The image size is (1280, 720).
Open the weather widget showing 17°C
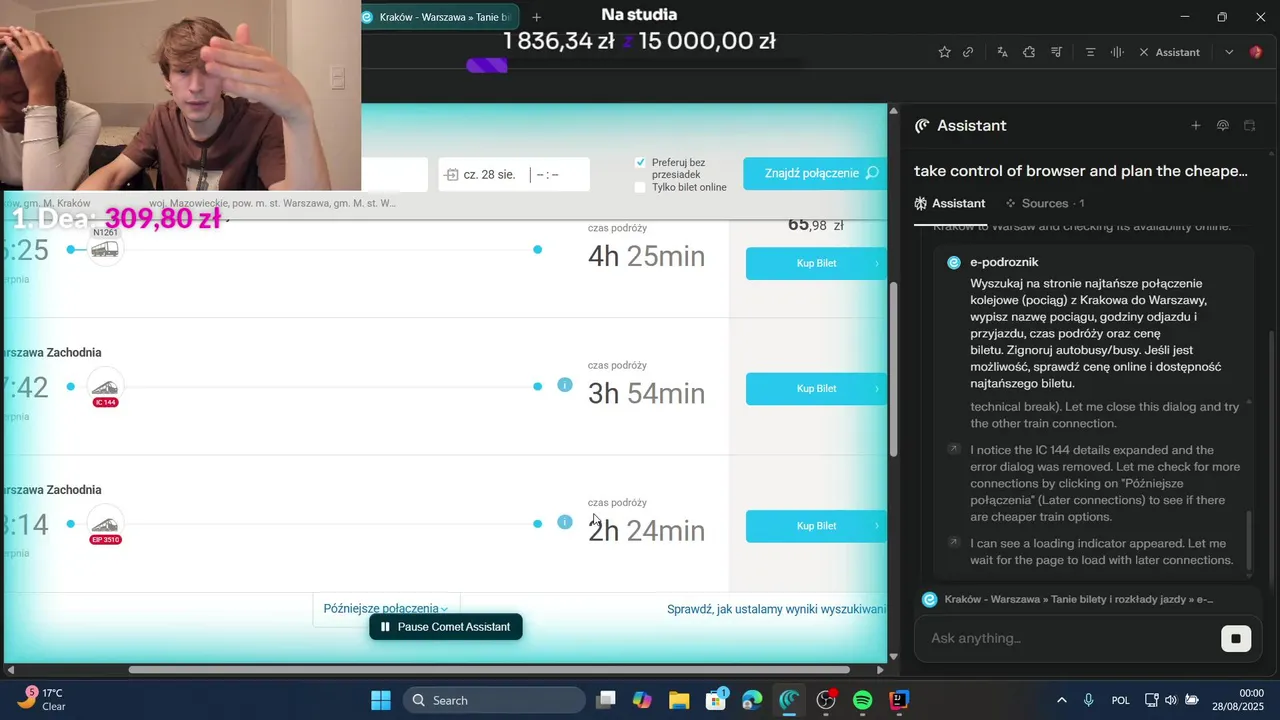click(x=42, y=699)
